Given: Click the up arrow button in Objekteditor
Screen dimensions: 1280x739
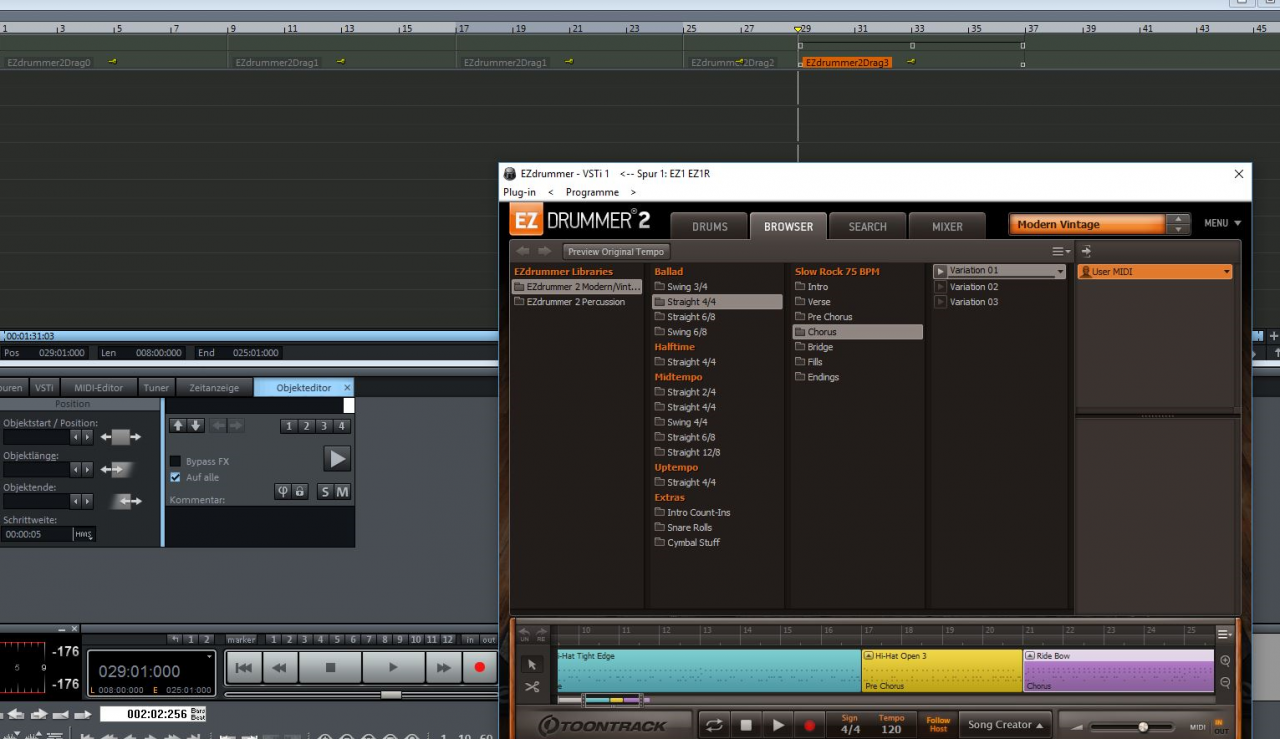Looking at the screenshot, I should pos(178,426).
